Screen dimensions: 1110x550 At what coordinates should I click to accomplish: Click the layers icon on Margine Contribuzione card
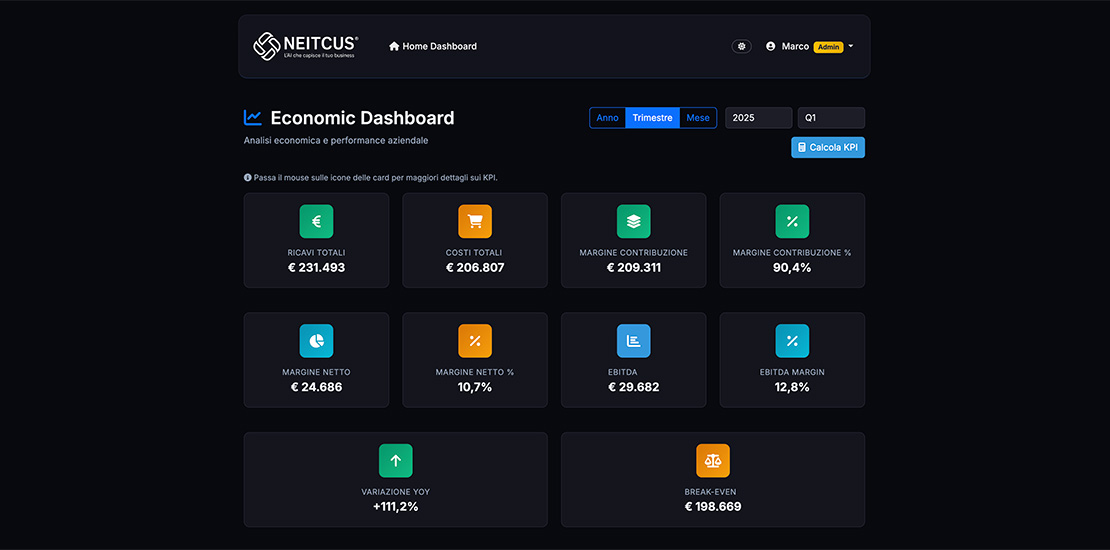click(x=634, y=222)
